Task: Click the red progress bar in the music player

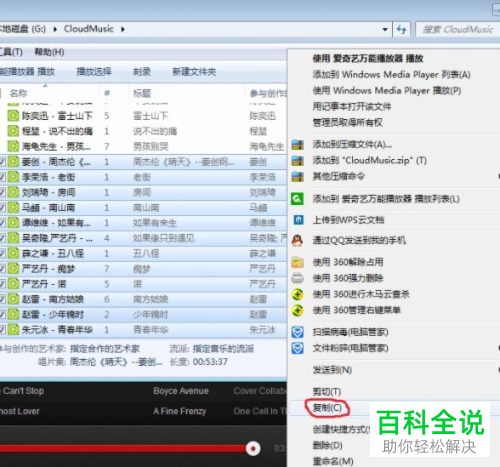Action: pyautogui.click(x=123, y=449)
